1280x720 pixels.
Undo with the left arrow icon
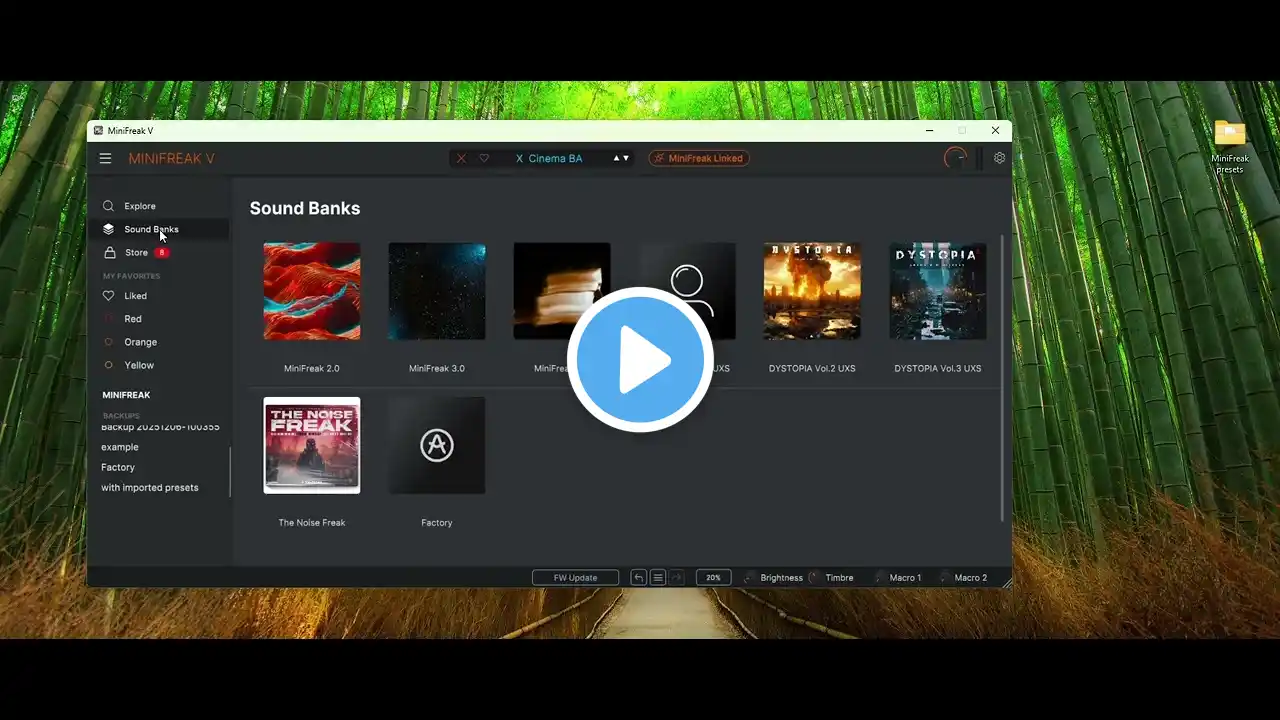[x=638, y=578]
